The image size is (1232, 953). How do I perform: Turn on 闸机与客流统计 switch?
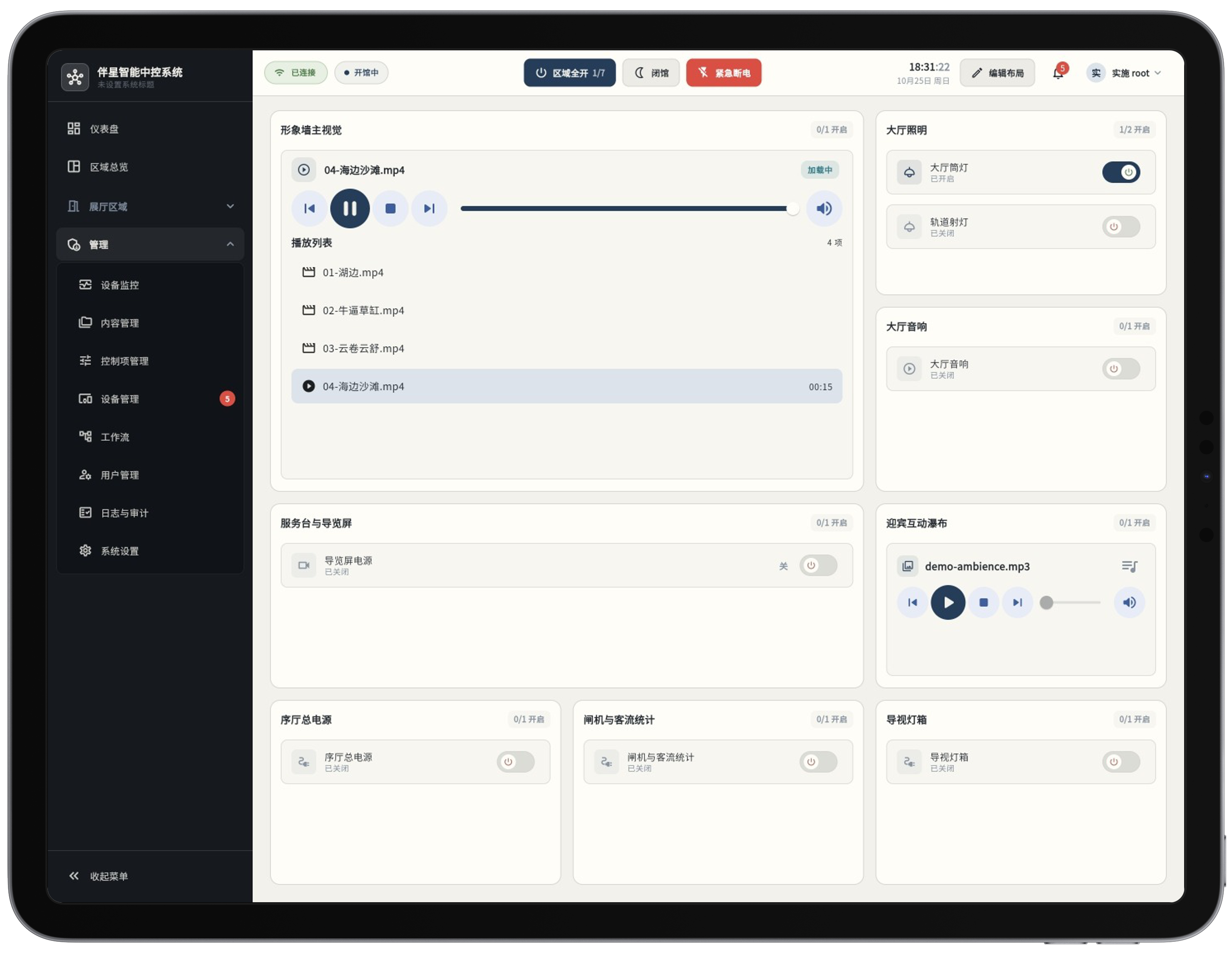tap(818, 762)
